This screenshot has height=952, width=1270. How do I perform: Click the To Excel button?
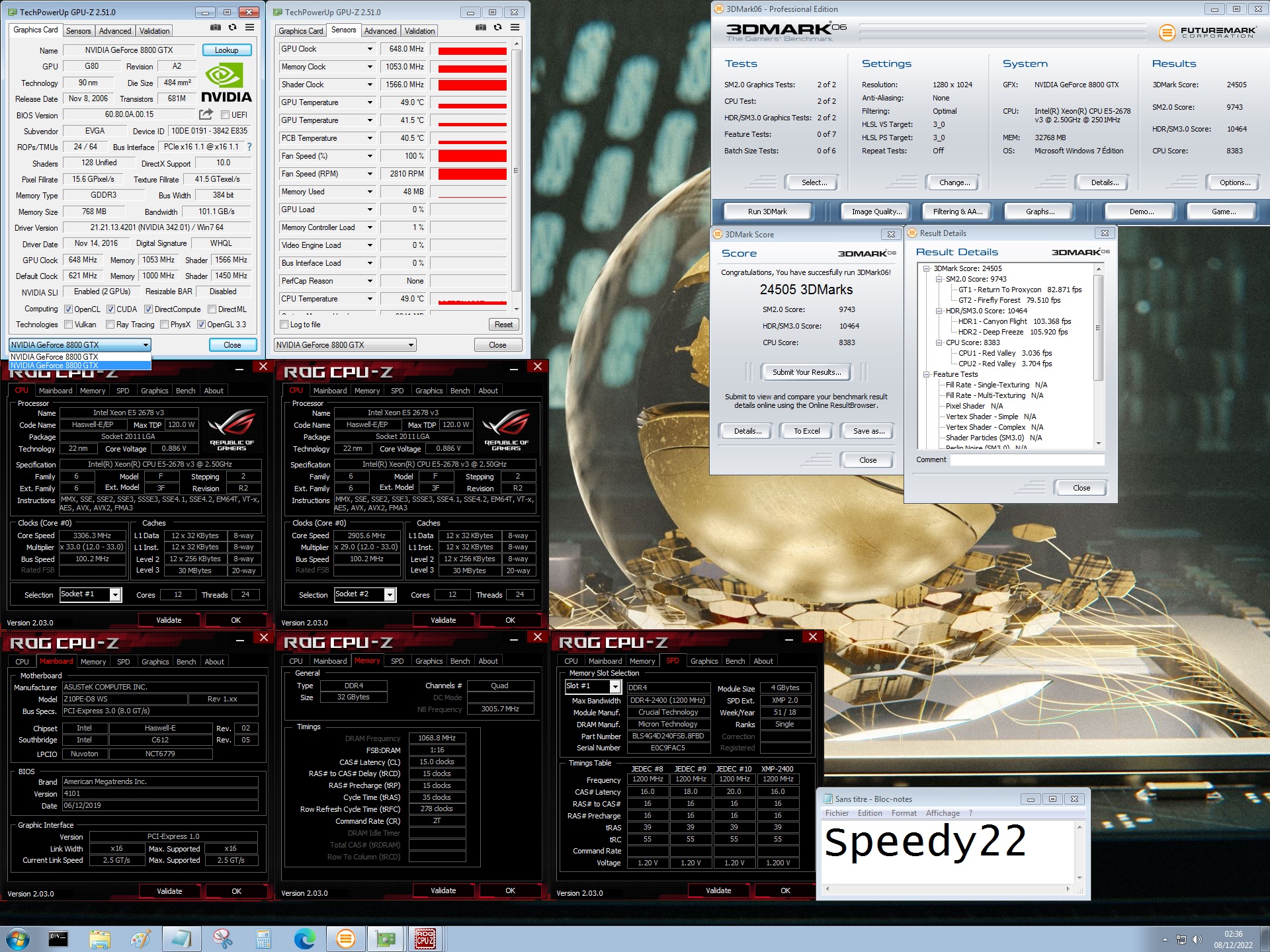pyautogui.click(x=806, y=431)
